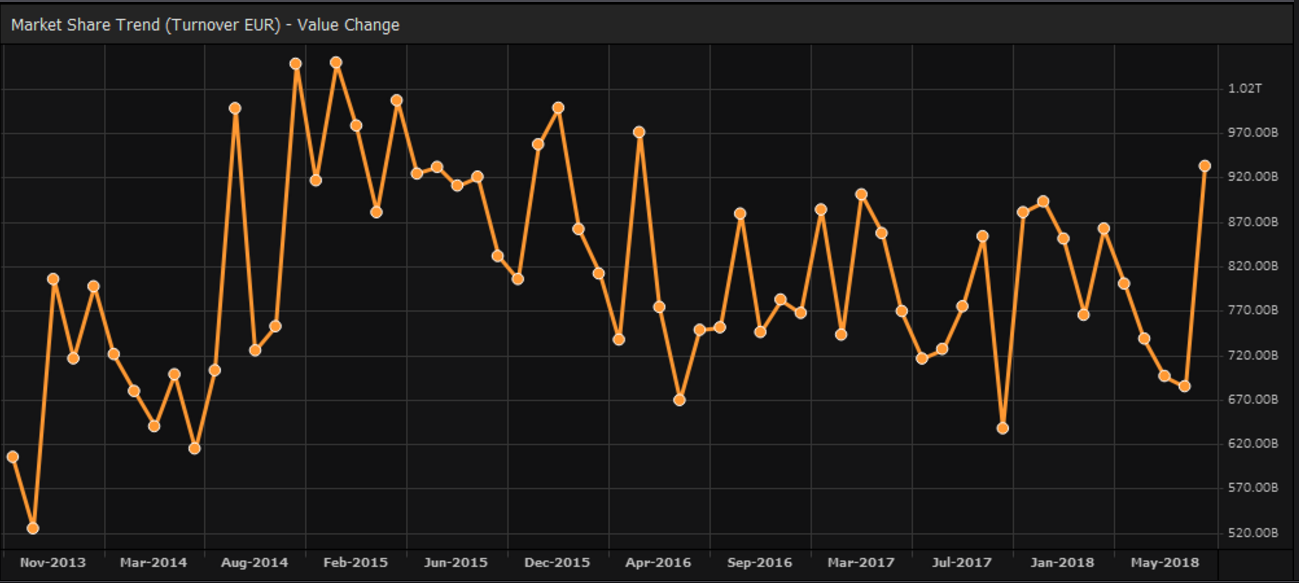
Task: Click the 'Nov-2013' x-axis label
Action: (x=53, y=563)
